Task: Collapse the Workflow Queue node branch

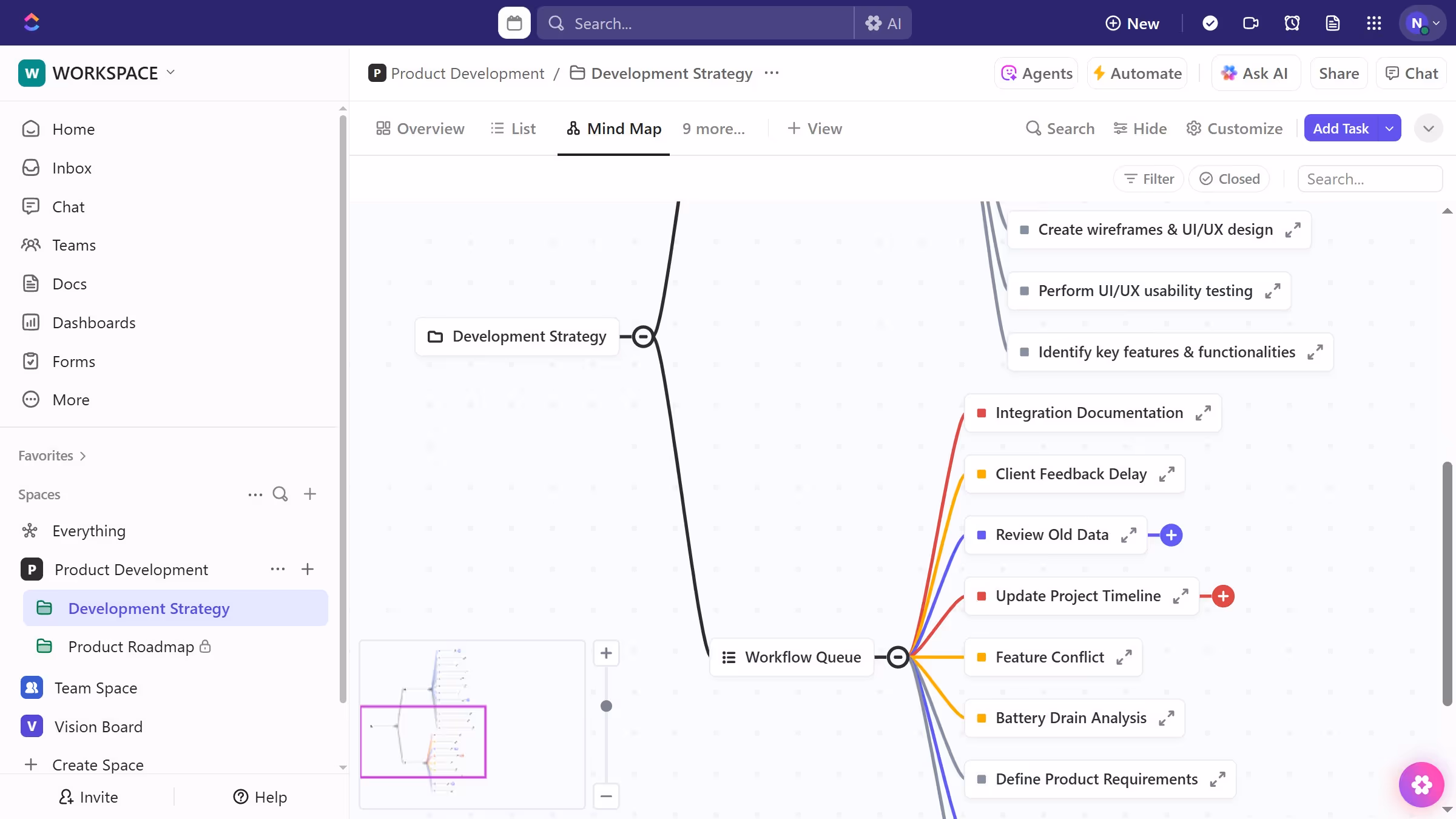Action: 898,657
